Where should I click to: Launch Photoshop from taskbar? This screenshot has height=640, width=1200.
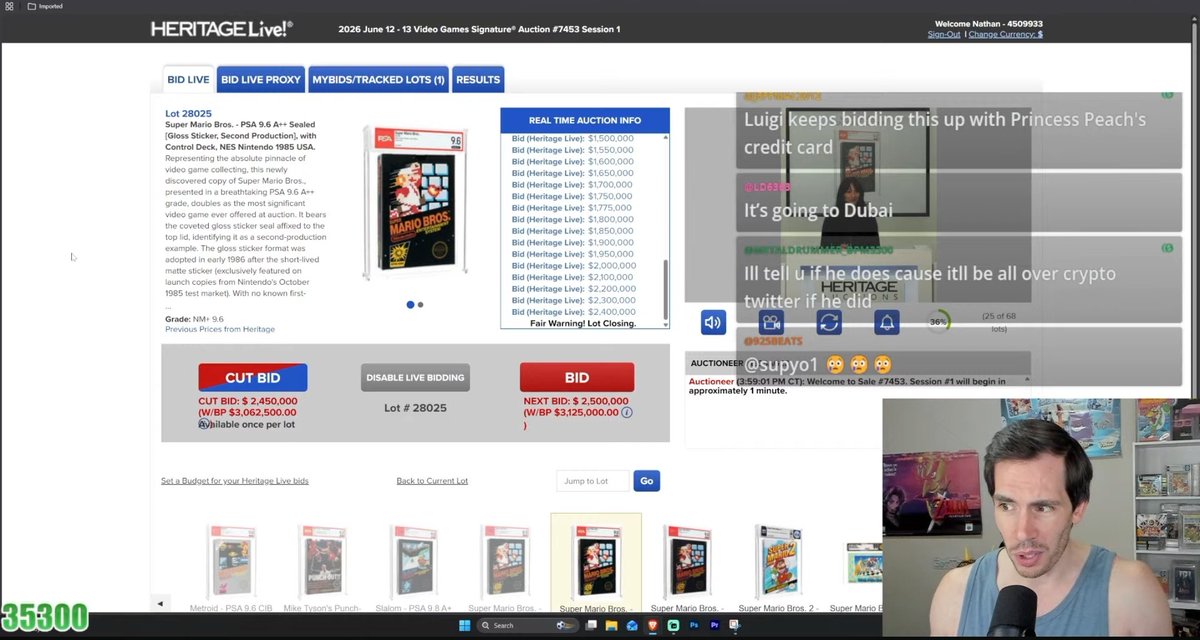click(695, 626)
